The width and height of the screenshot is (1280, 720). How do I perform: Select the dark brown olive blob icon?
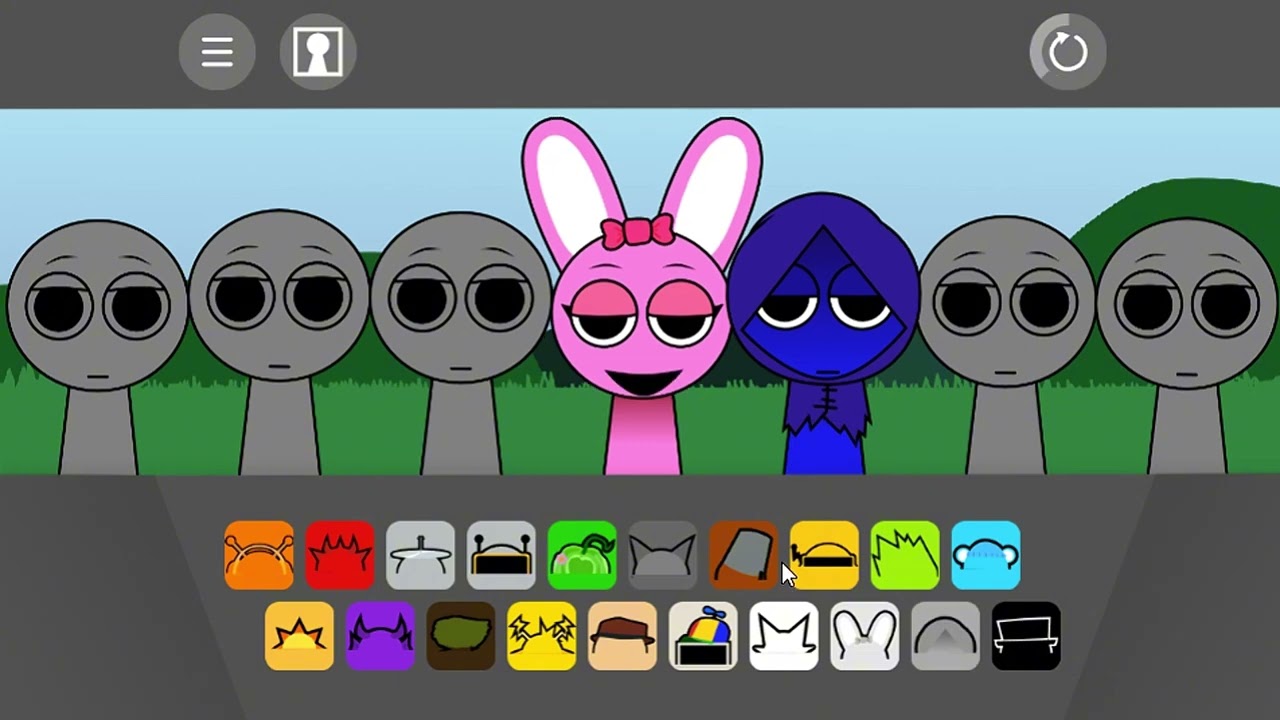pyautogui.click(x=461, y=636)
